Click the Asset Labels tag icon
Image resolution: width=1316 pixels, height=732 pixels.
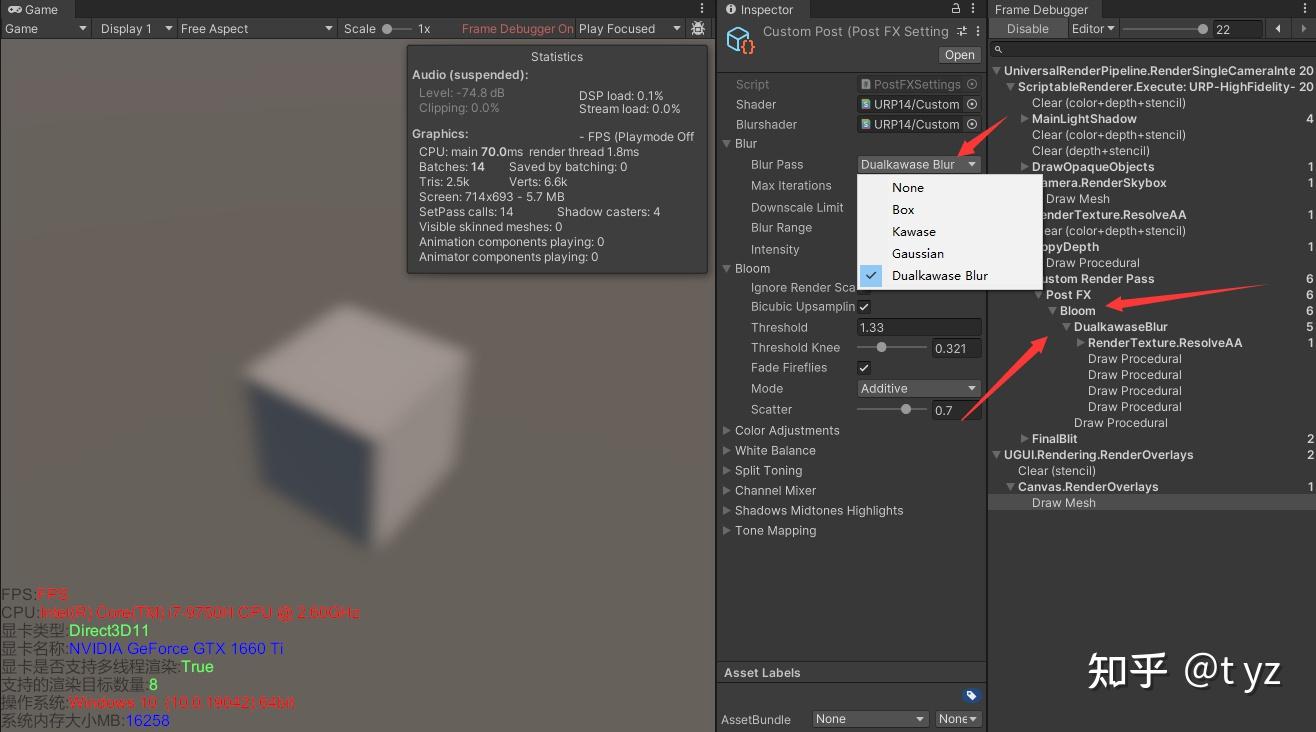(969, 694)
